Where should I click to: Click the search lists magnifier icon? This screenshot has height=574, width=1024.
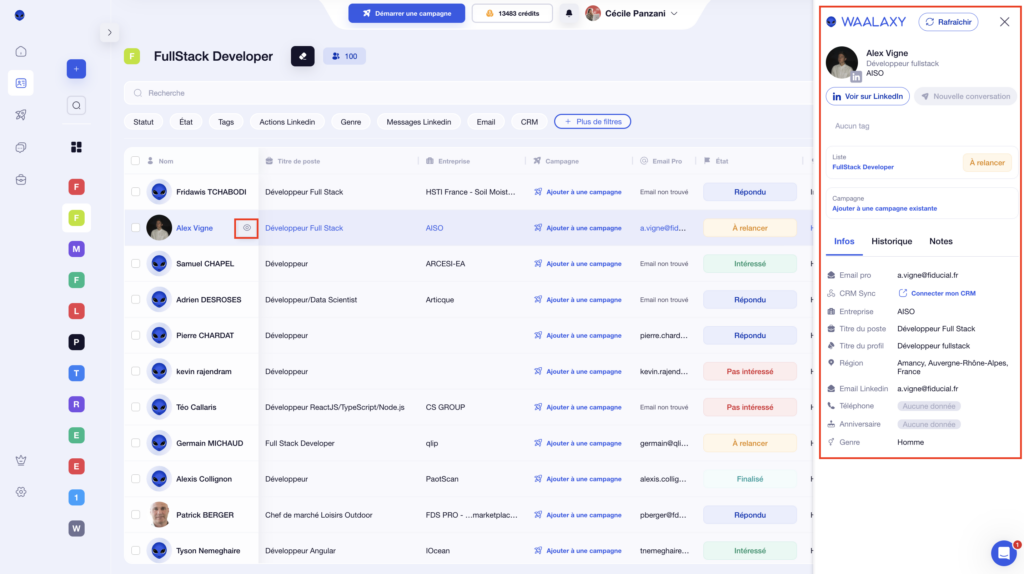point(77,105)
